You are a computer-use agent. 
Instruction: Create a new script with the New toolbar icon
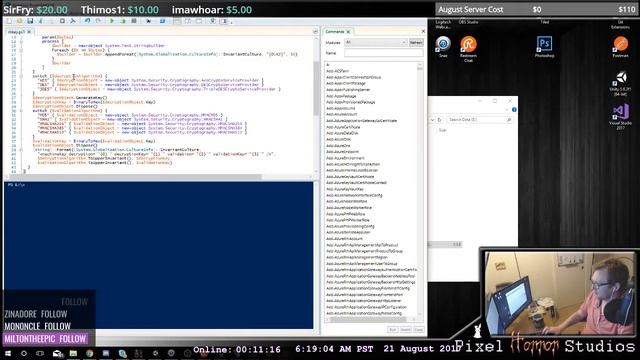[x=9, y=21]
